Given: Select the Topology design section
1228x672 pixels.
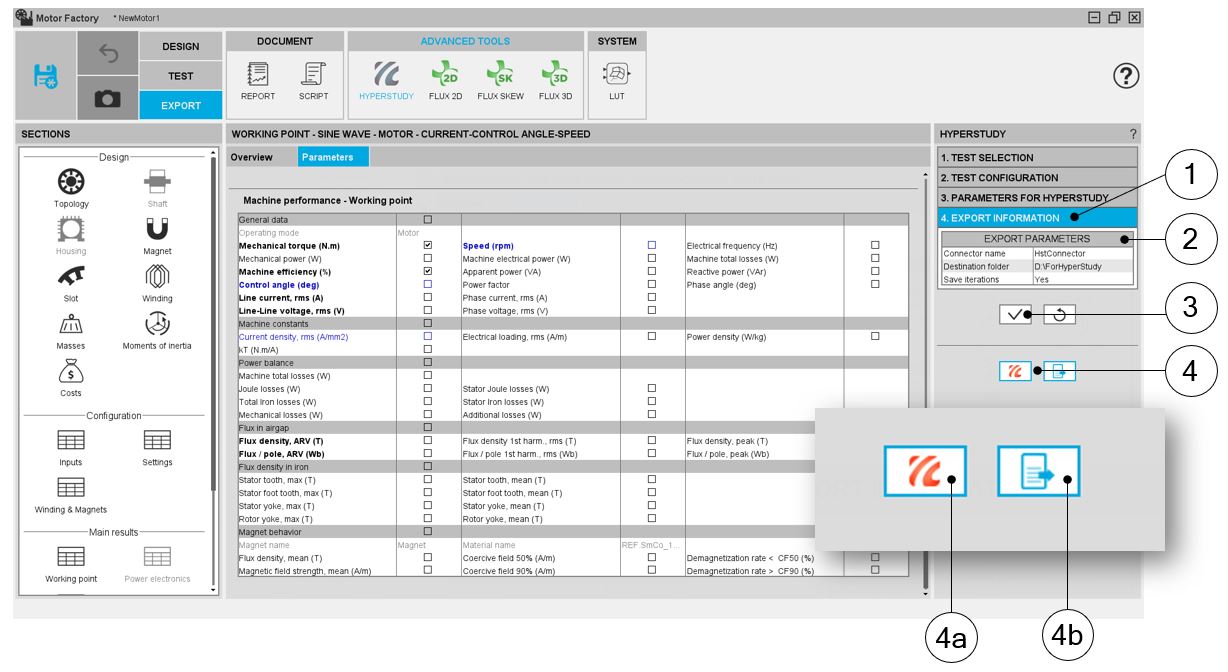Looking at the screenshot, I should (71, 186).
